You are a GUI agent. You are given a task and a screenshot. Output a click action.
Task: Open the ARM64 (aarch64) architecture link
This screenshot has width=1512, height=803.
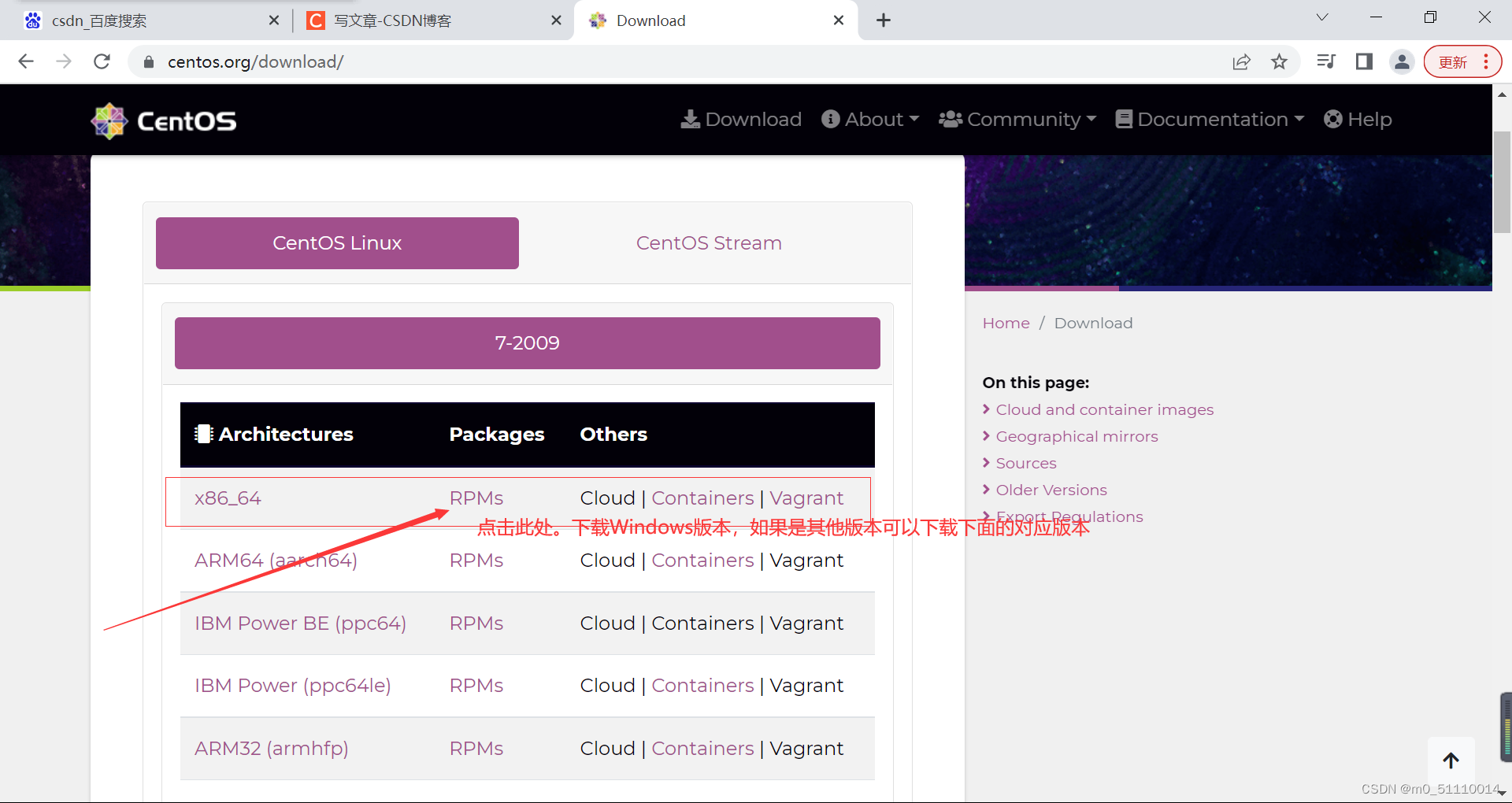point(276,561)
